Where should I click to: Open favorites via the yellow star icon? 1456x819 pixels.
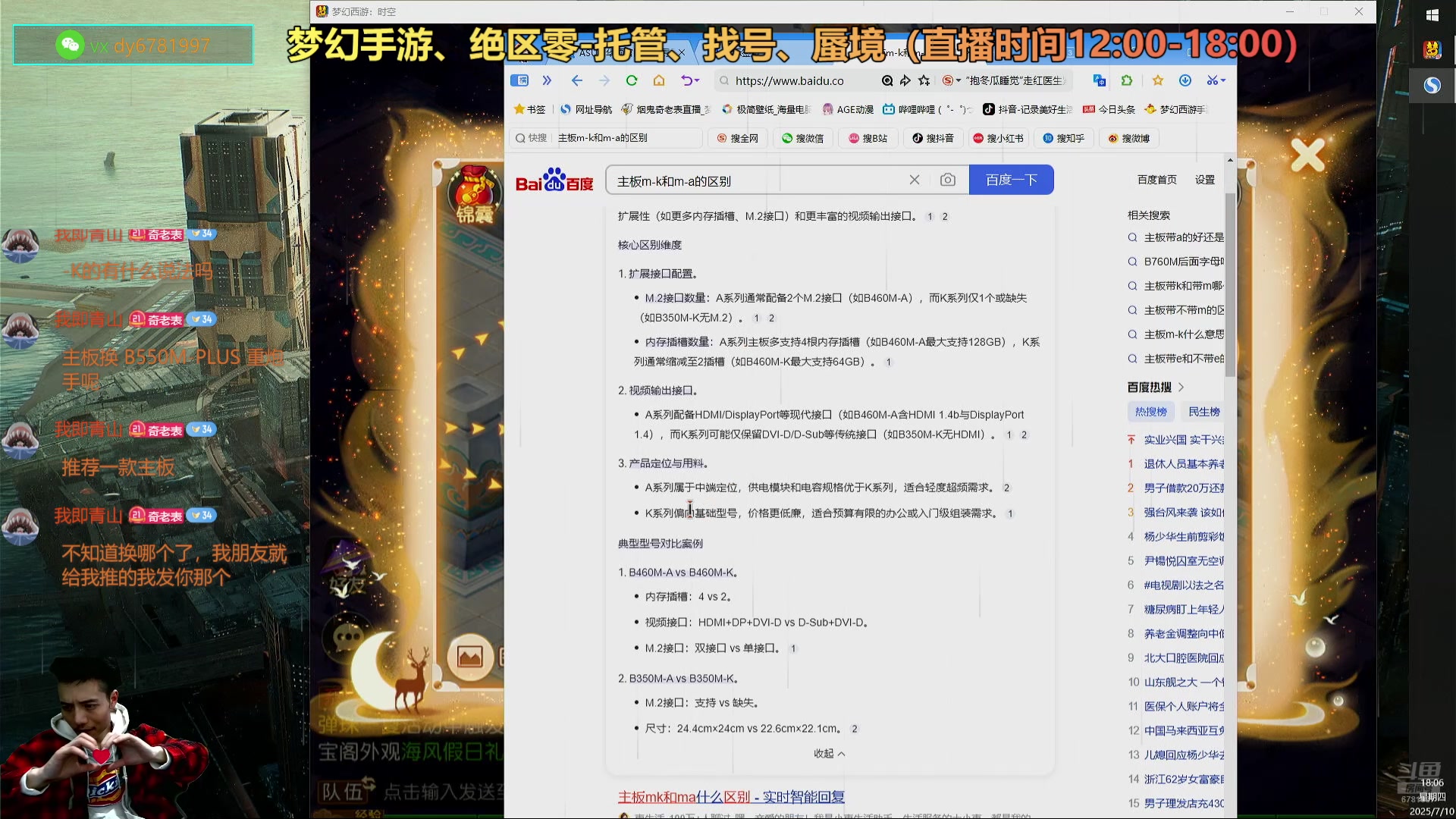[x=1158, y=80]
